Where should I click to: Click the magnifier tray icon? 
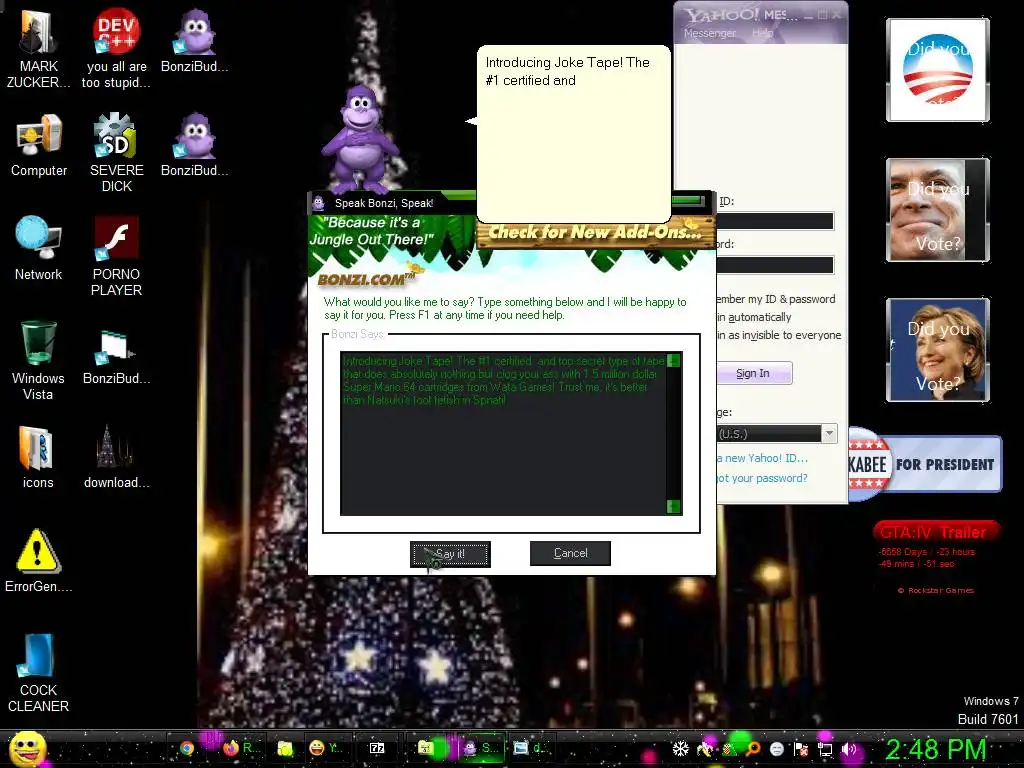click(753, 749)
